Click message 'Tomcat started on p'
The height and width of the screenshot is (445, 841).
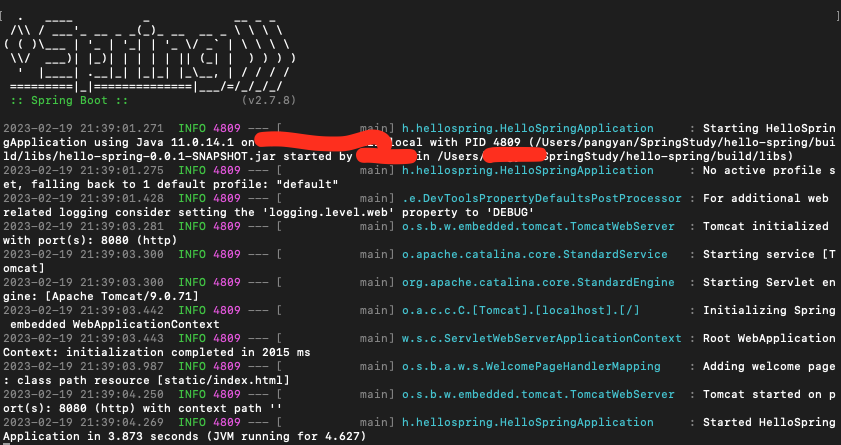(769, 394)
